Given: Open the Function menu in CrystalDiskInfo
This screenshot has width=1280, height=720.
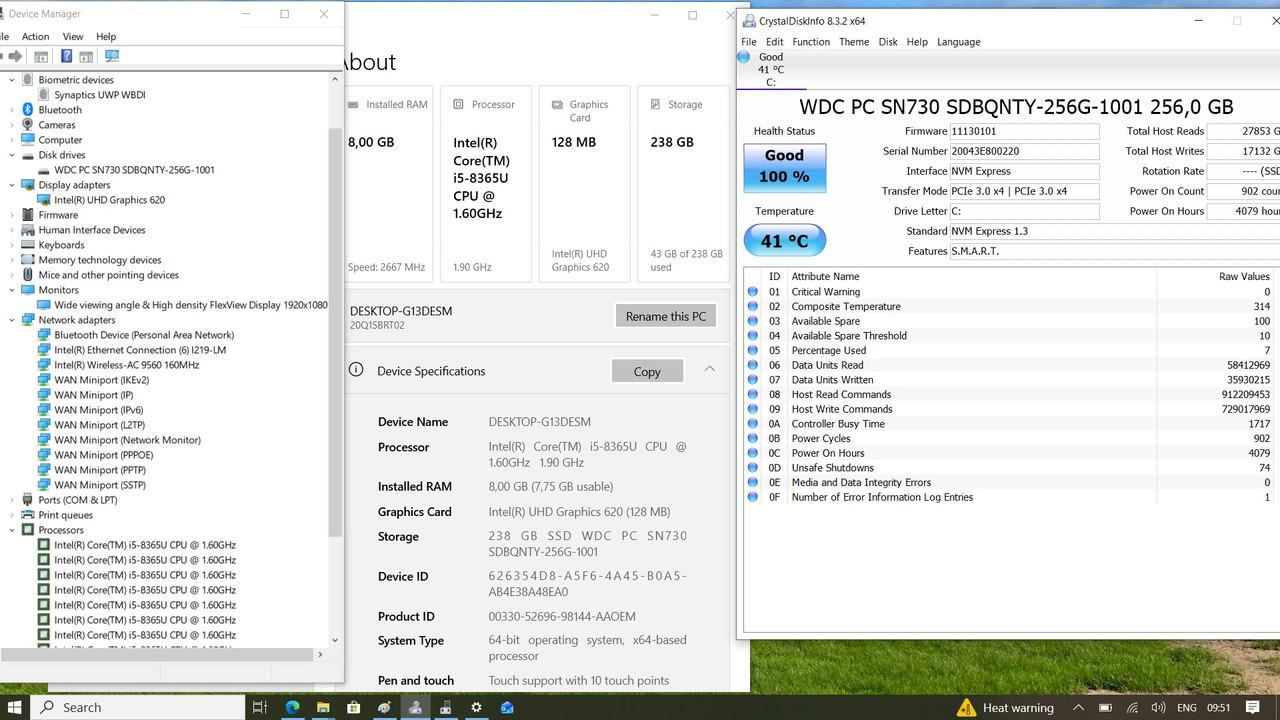Looking at the screenshot, I should [811, 42].
